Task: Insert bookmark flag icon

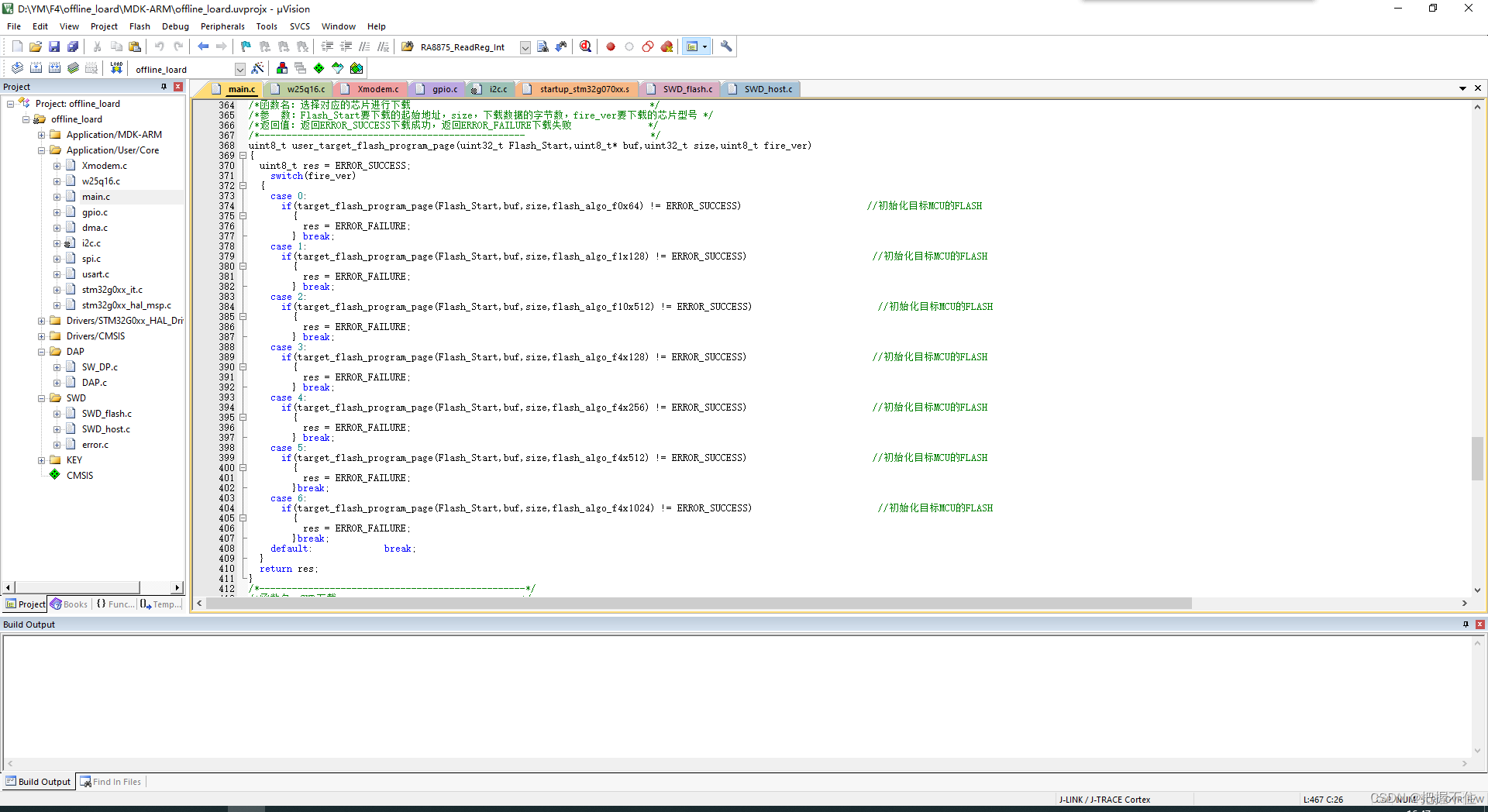Action: (246, 46)
